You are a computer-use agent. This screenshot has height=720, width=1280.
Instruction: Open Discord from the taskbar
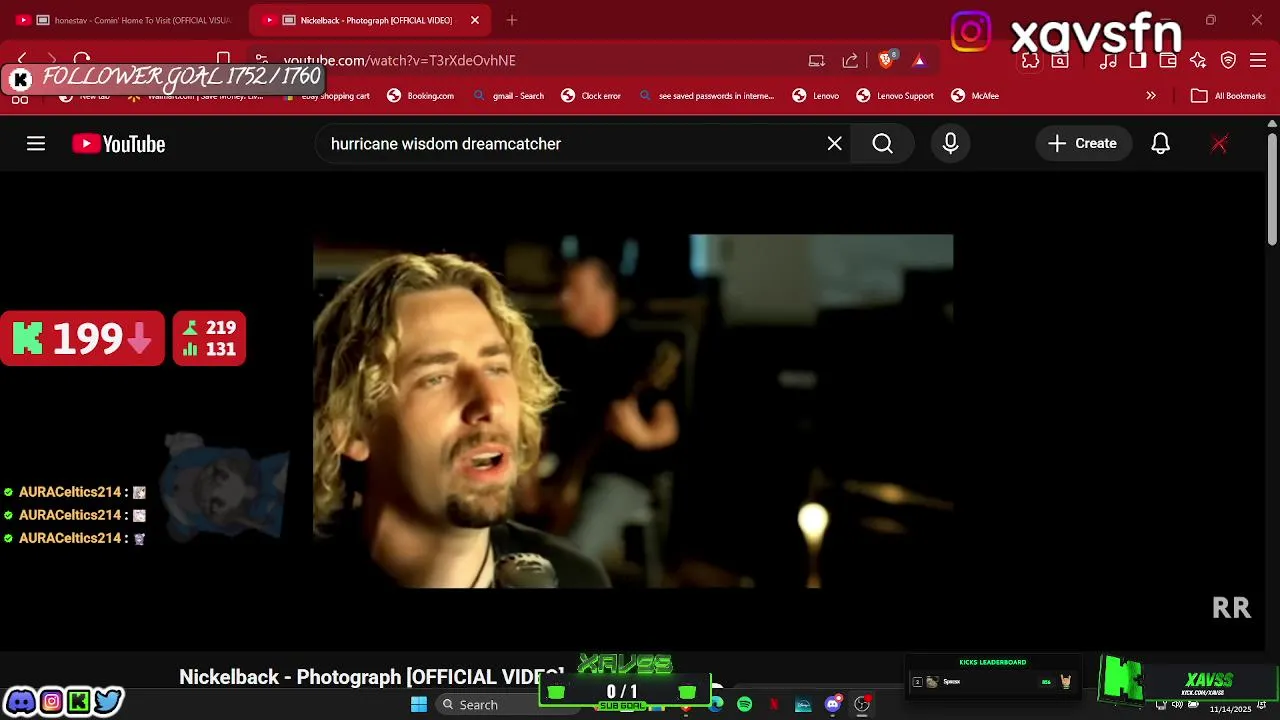pyautogui.click(x=832, y=704)
